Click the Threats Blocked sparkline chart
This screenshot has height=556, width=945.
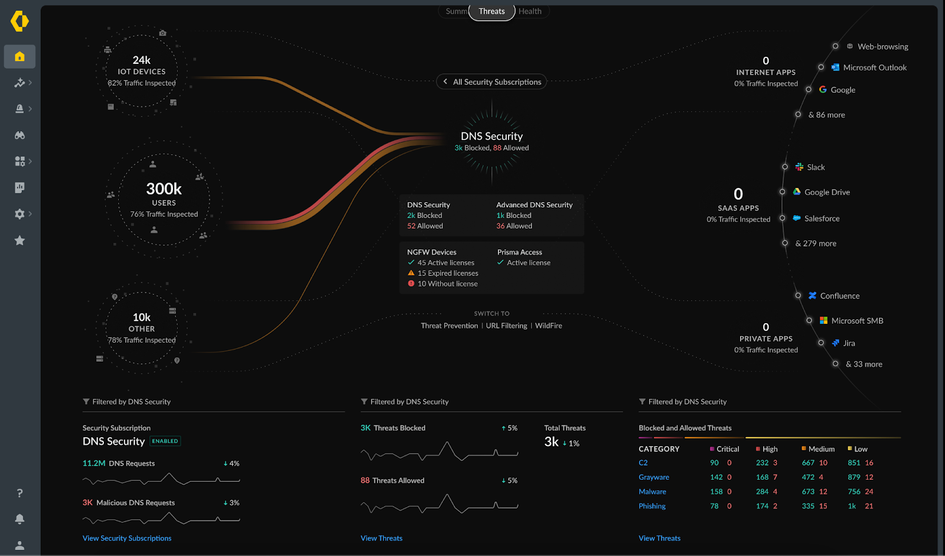coord(439,452)
